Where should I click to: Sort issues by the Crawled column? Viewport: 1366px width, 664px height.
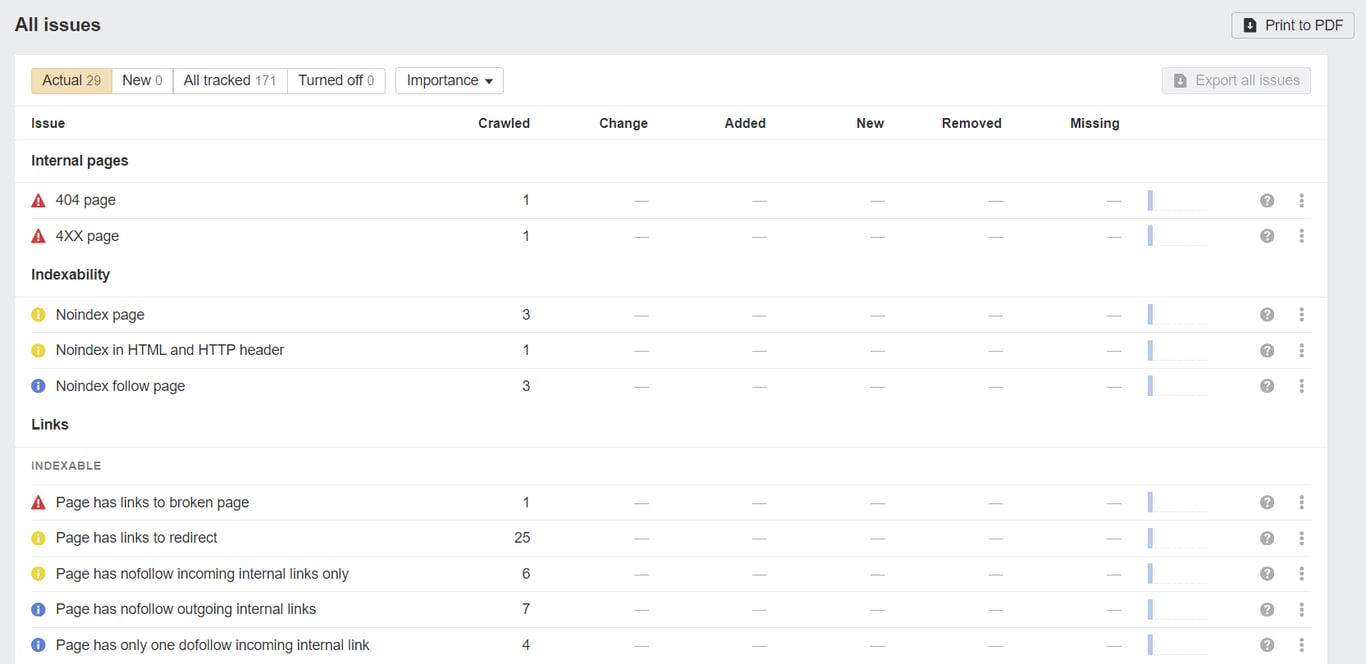(503, 123)
